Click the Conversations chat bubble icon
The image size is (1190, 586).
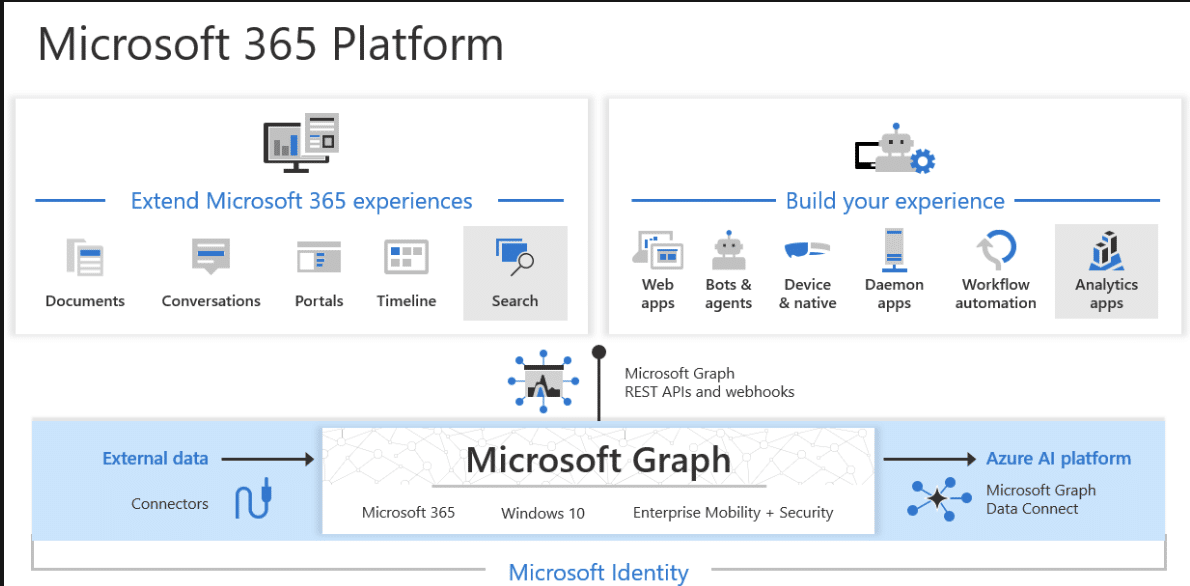(x=210, y=257)
